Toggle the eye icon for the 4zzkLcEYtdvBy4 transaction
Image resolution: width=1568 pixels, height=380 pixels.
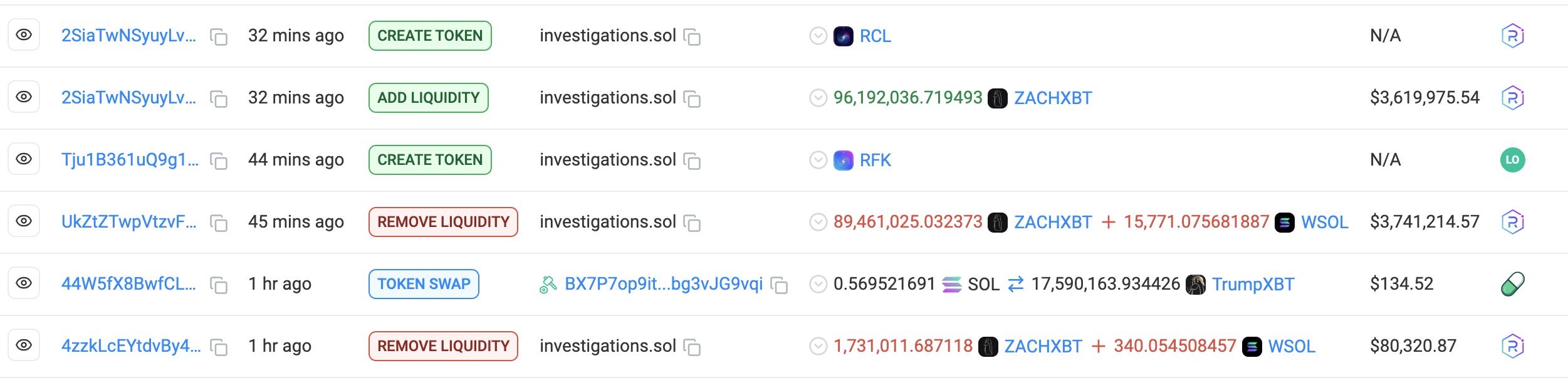(x=24, y=346)
